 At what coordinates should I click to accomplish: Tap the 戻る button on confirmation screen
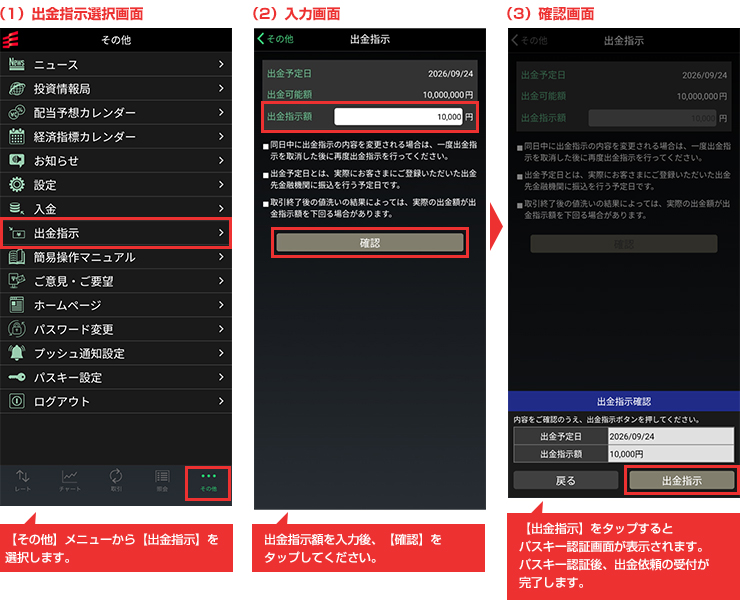pyautogui.click(x=565, y=480)
